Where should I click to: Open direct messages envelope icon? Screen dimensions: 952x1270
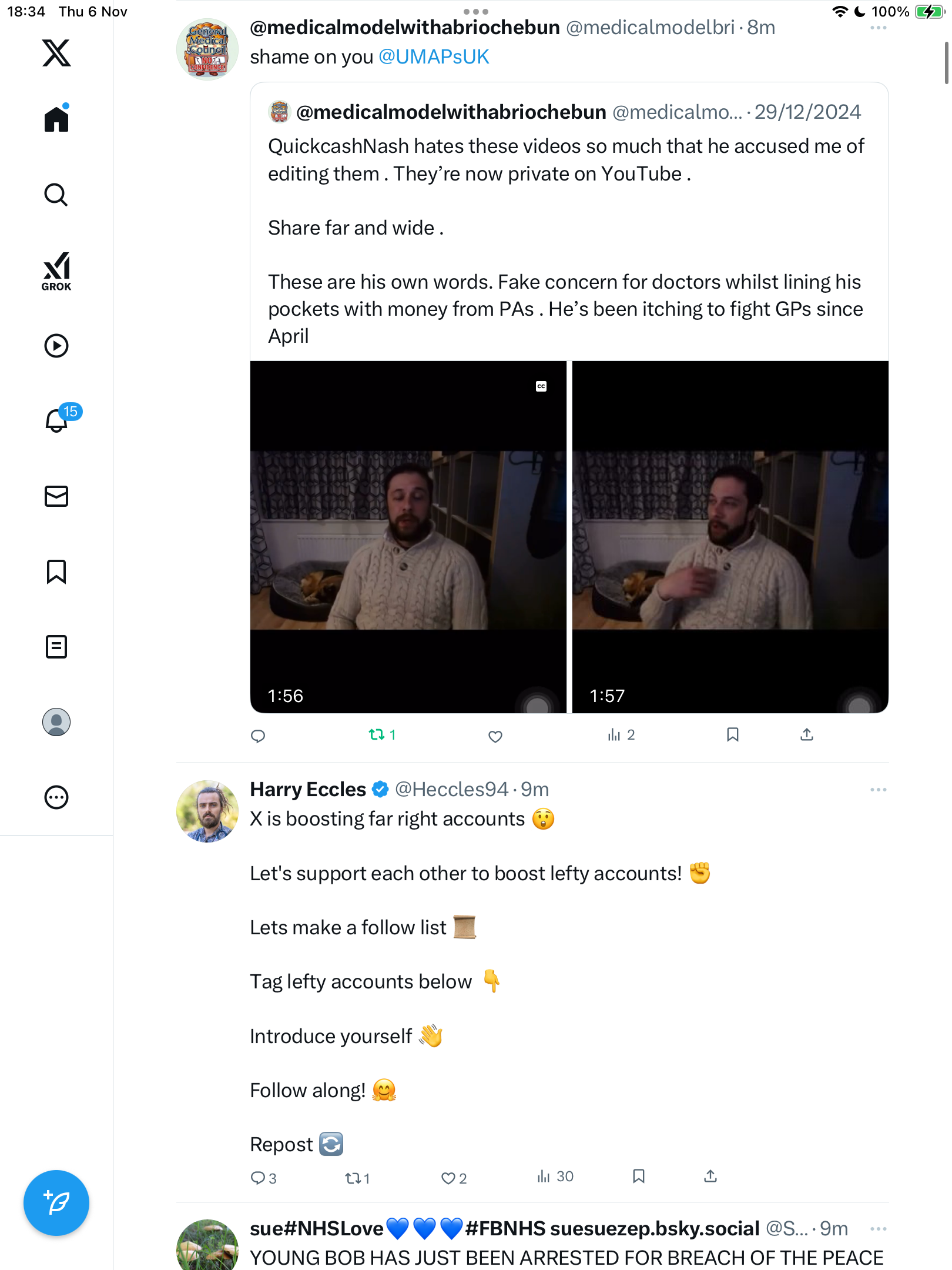pyautogui.click(x=56, y=496)
